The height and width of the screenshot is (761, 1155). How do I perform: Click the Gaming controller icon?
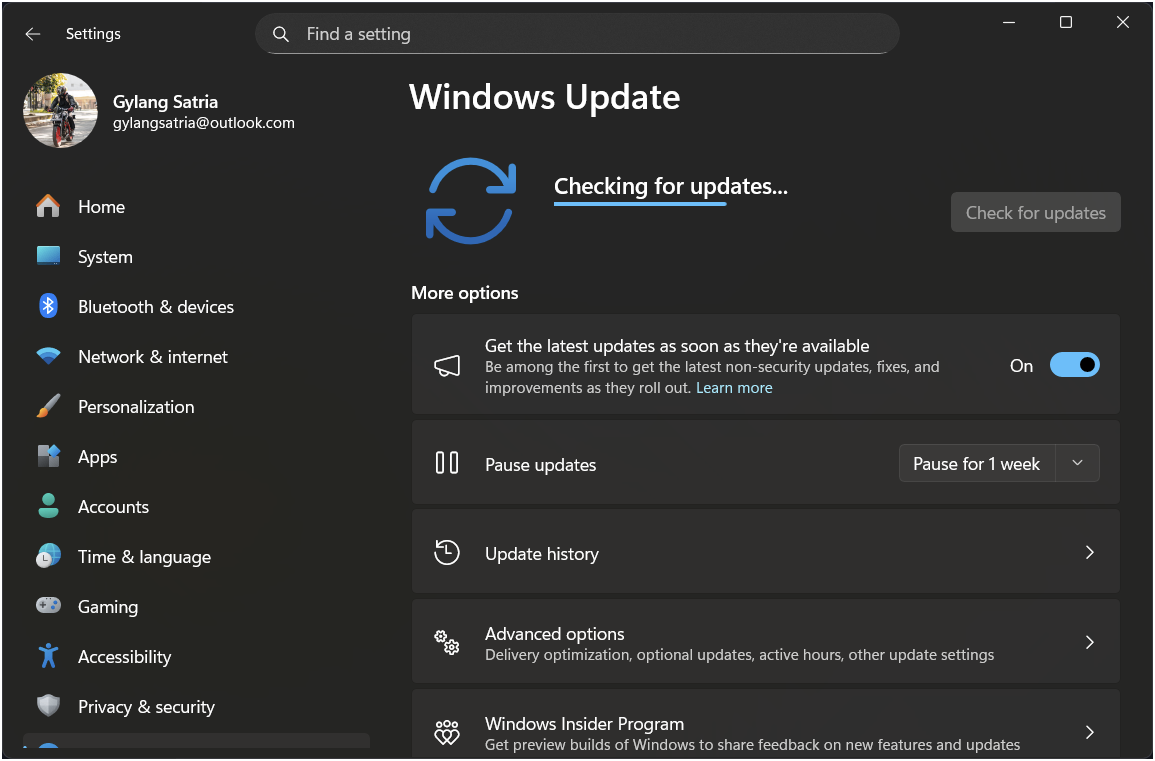pos(49,606)
